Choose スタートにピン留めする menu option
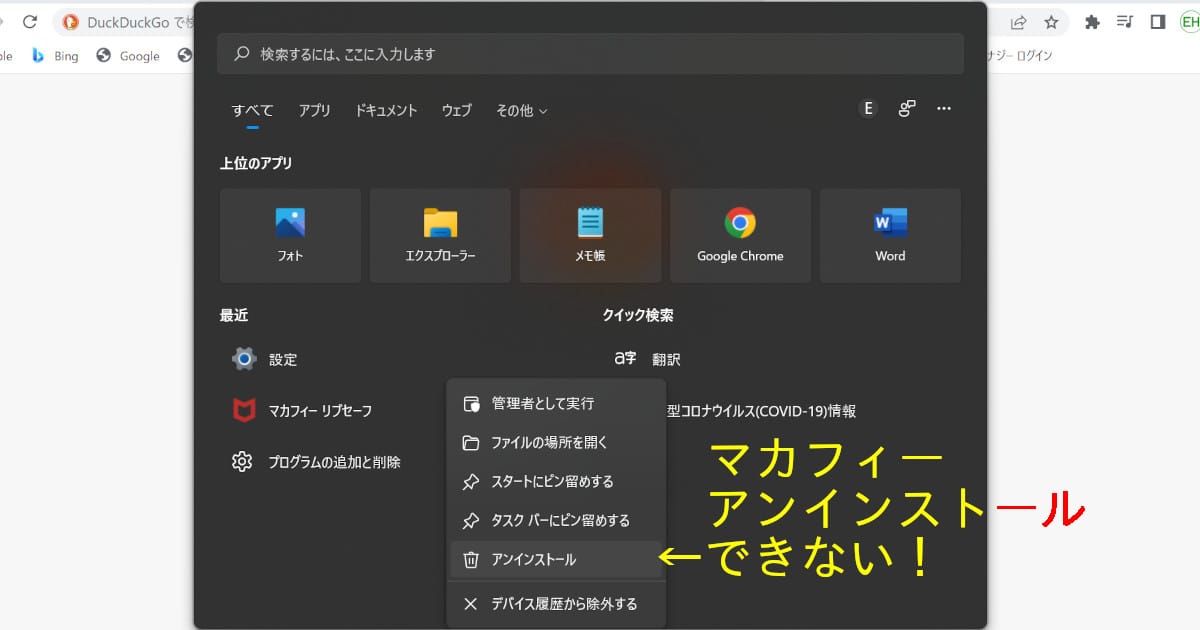 tap(552, 482)
